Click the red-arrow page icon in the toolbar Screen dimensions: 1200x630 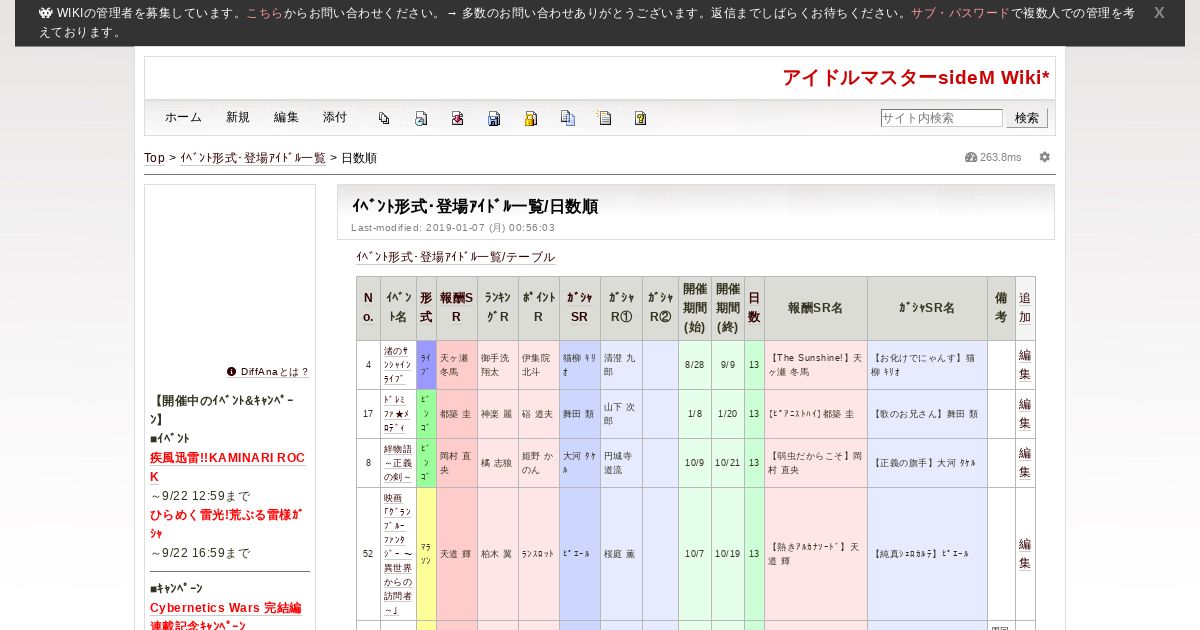457,118
